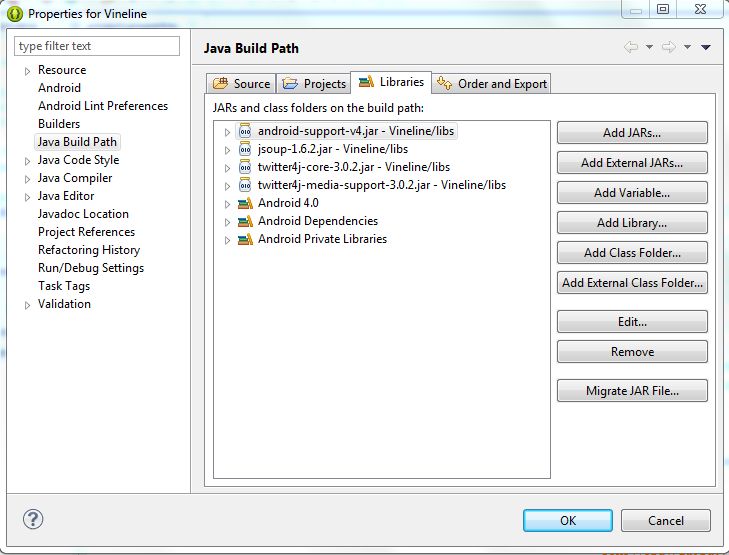Open Javadoc Location page

83,214
